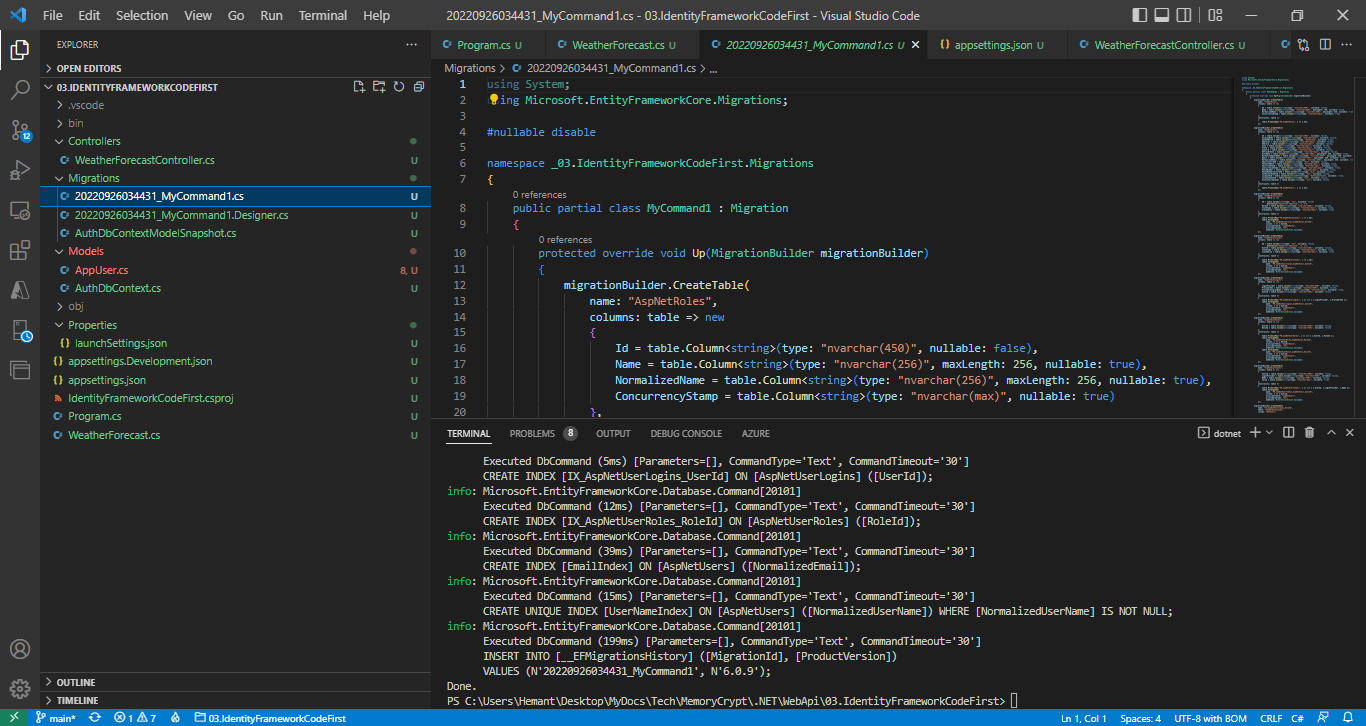
Task: Add a new terminal with plus icon
Action: (x=1255, y=433)
